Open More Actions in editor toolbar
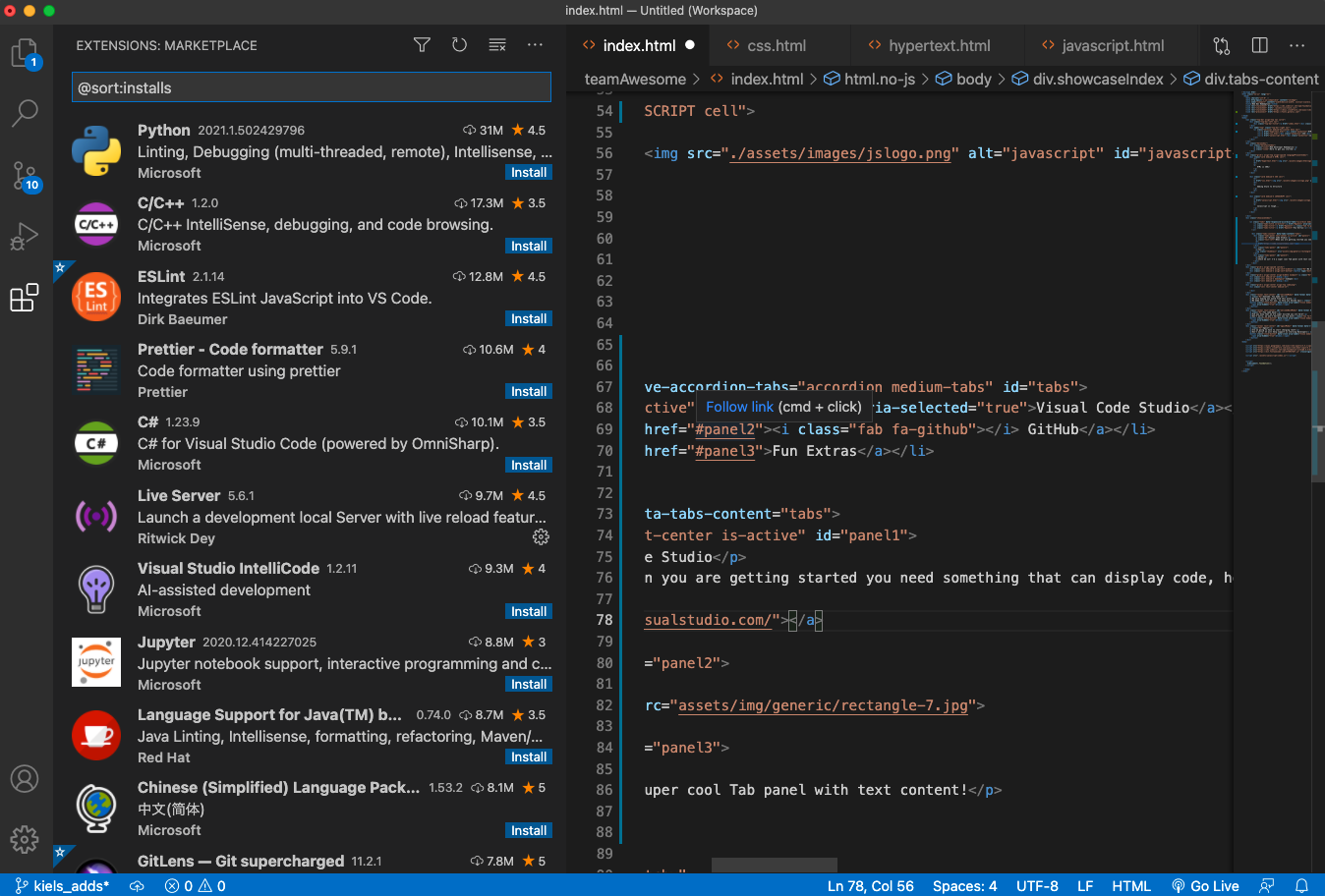 (1296, 45)
